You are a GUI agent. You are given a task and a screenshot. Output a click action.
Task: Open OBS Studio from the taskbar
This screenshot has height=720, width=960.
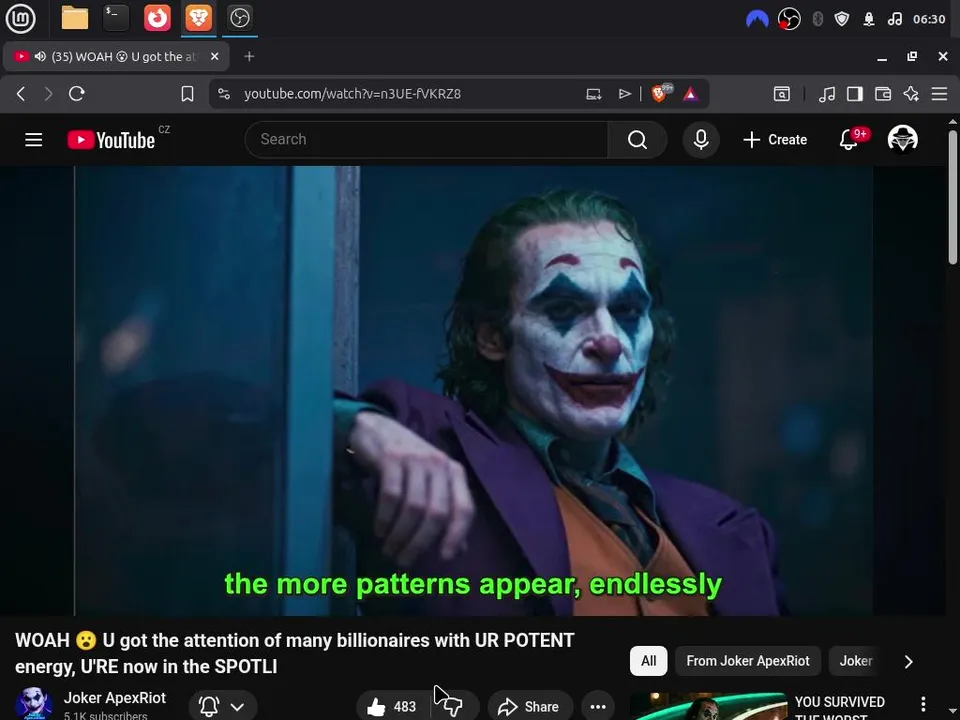239,18
